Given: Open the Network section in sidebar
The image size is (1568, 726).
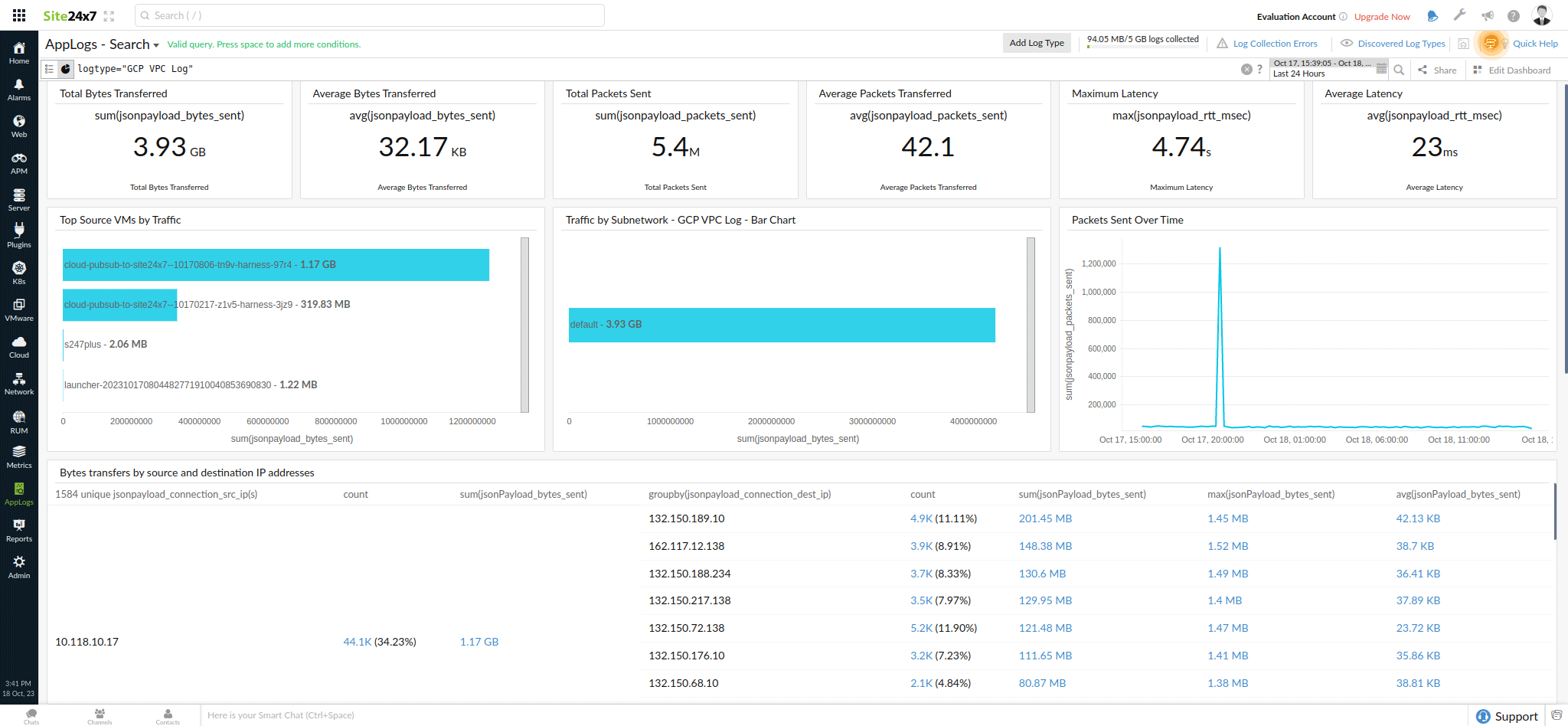Looking at the screenshot, I should click(x=19, y=383).
